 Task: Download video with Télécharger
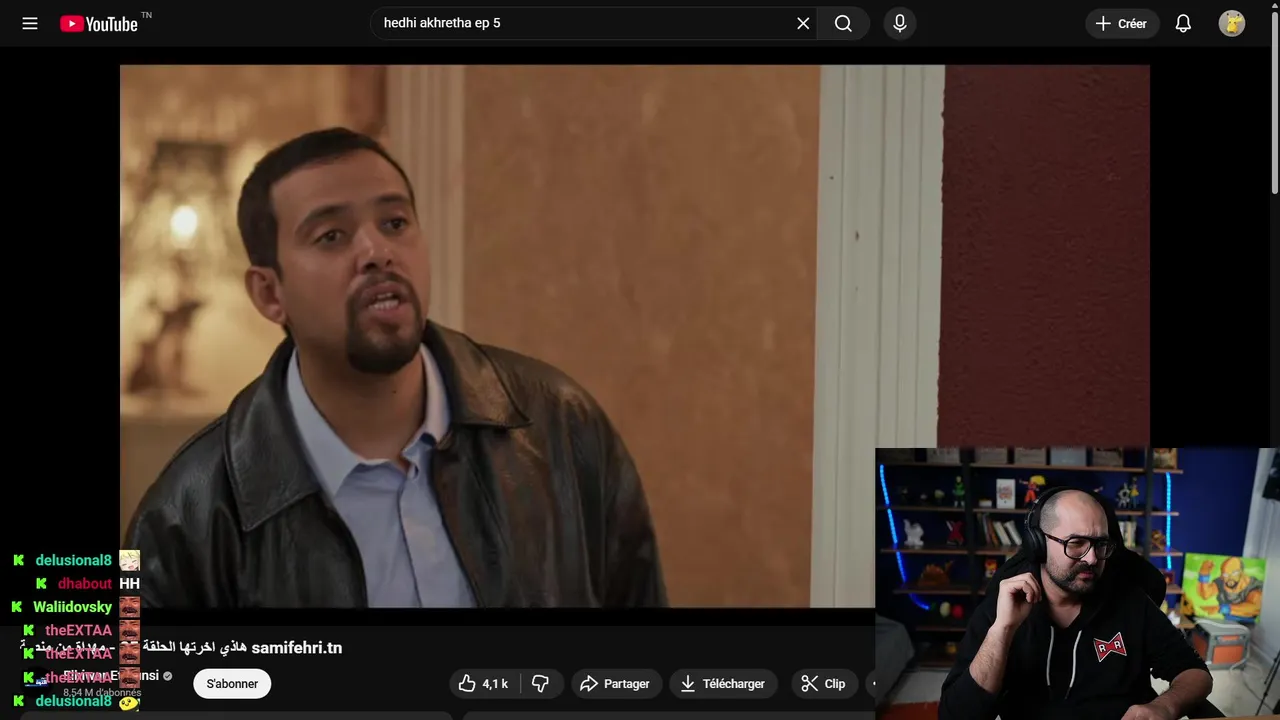coord(722,684)
